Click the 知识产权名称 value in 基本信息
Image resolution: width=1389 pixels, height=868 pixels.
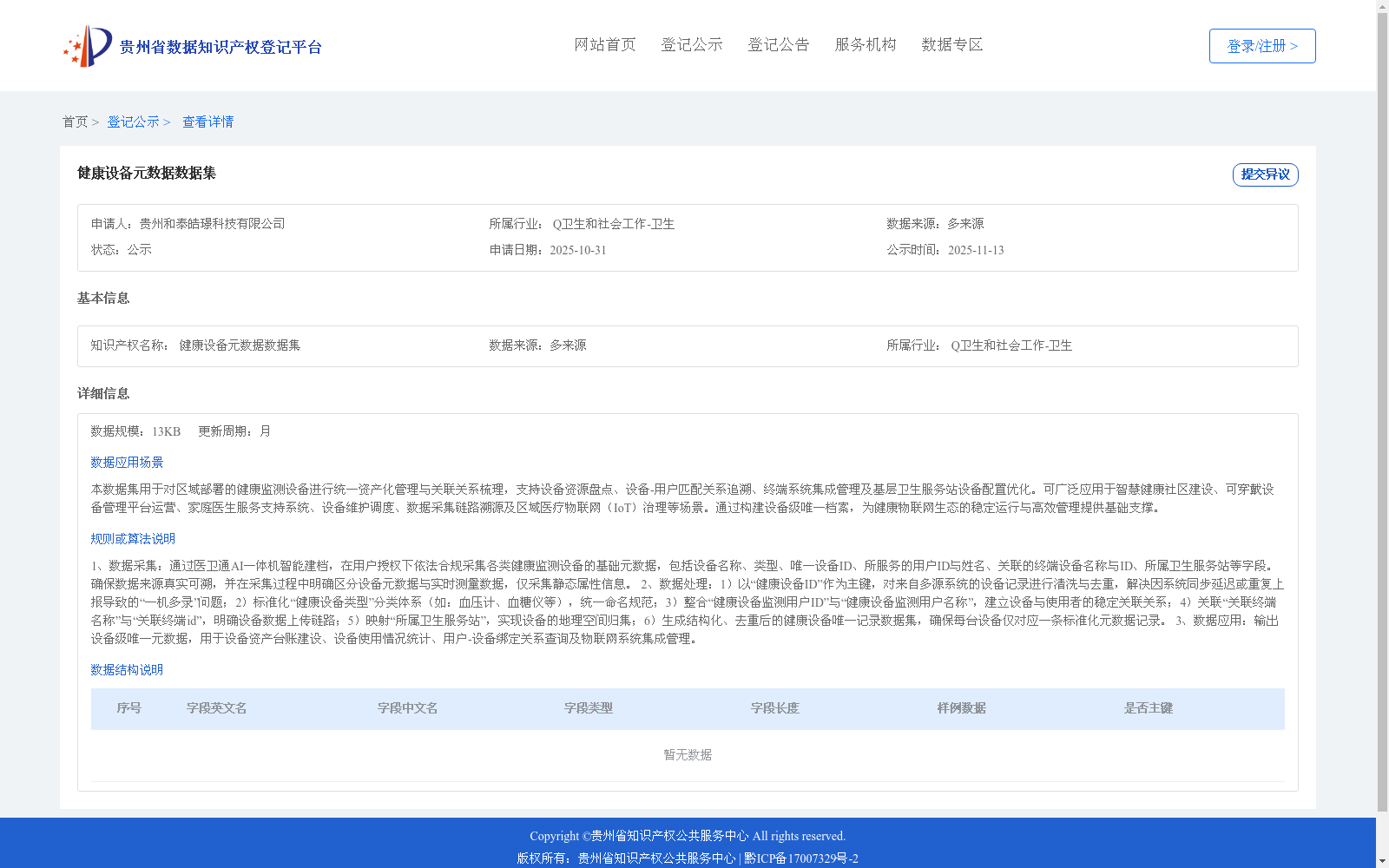click(x=240, y=345)
